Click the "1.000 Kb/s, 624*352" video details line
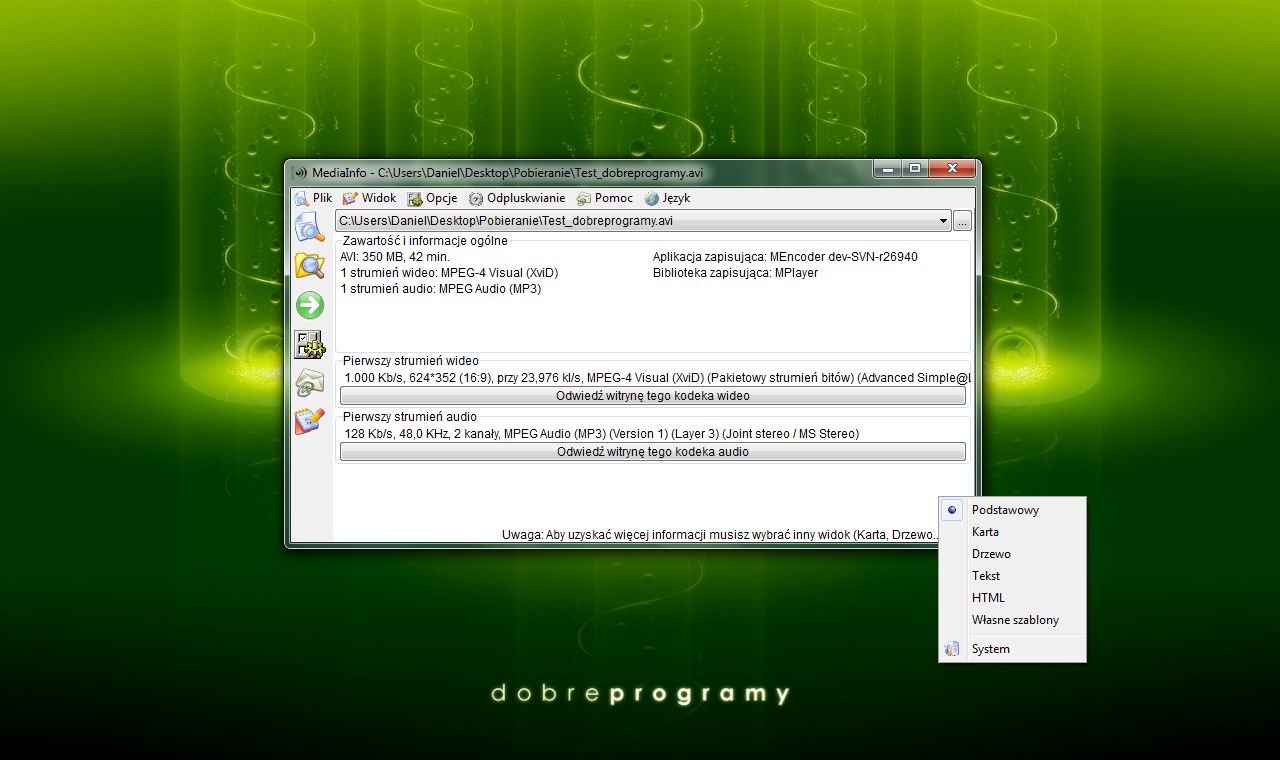 (657, 378)
